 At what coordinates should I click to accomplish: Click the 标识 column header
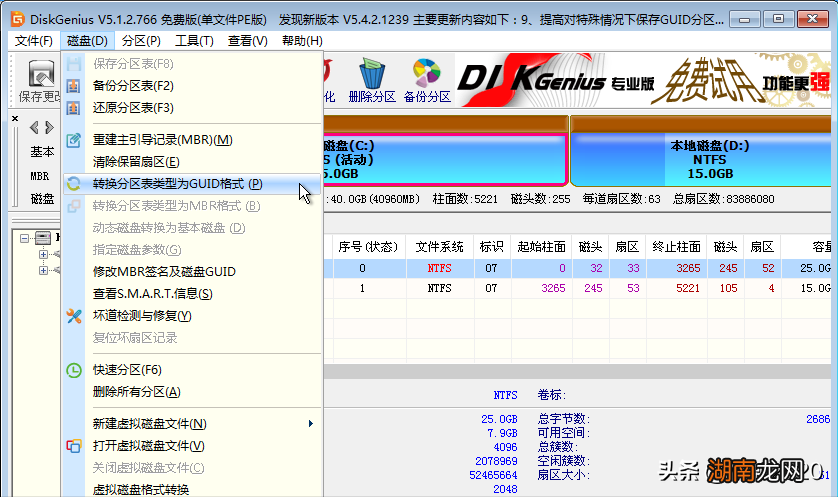point(492,246)
